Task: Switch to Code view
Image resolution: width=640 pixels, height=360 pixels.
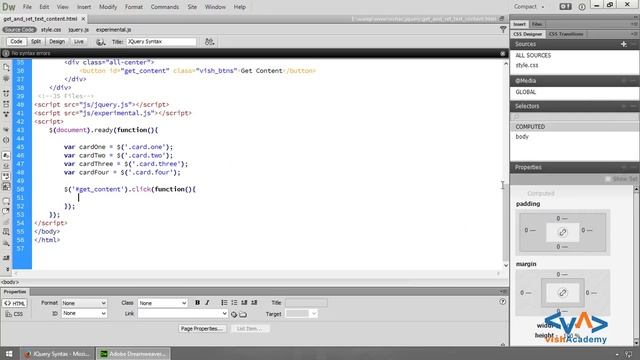Action: point(16,42)
